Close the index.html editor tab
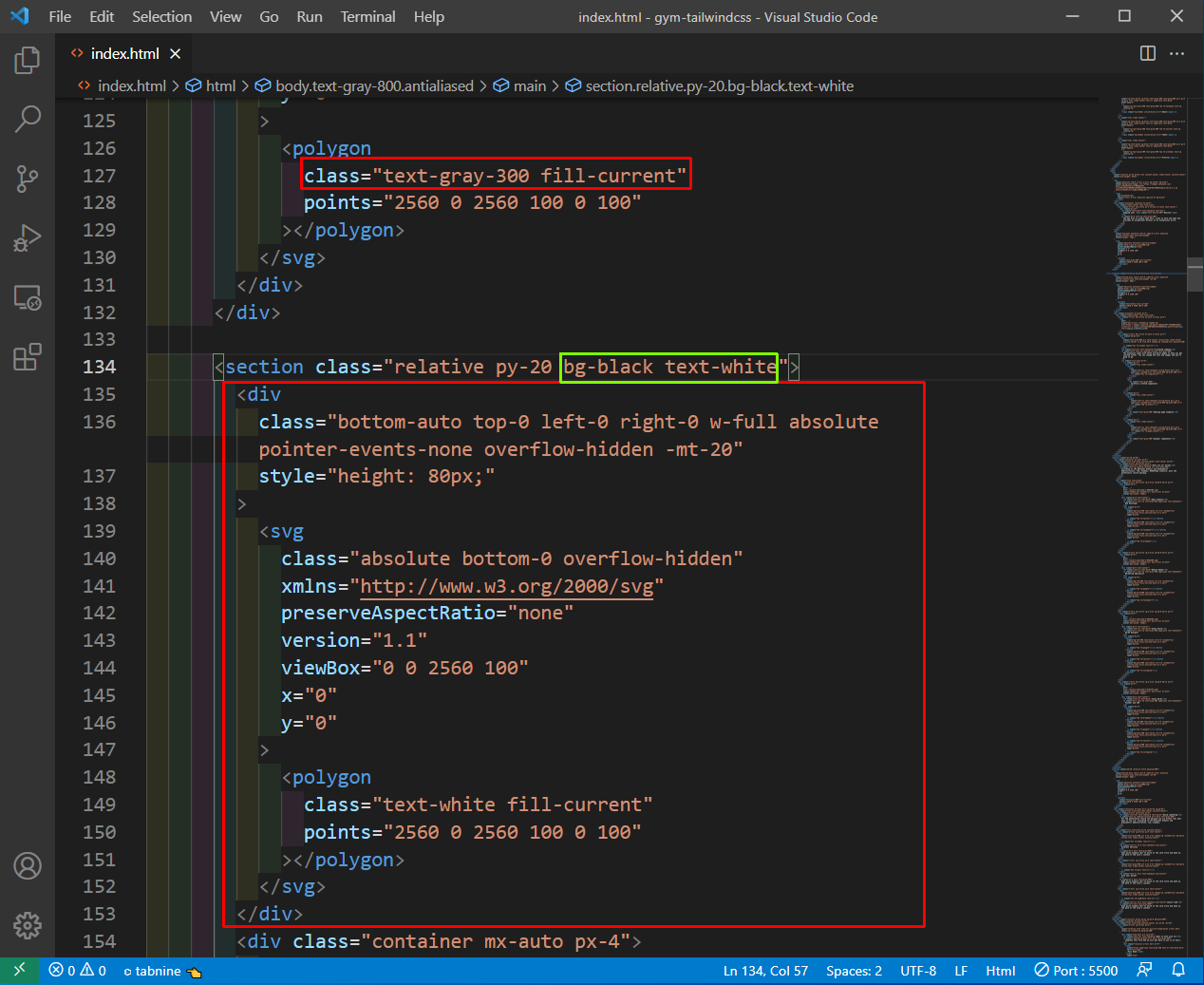 coord(175,54)
